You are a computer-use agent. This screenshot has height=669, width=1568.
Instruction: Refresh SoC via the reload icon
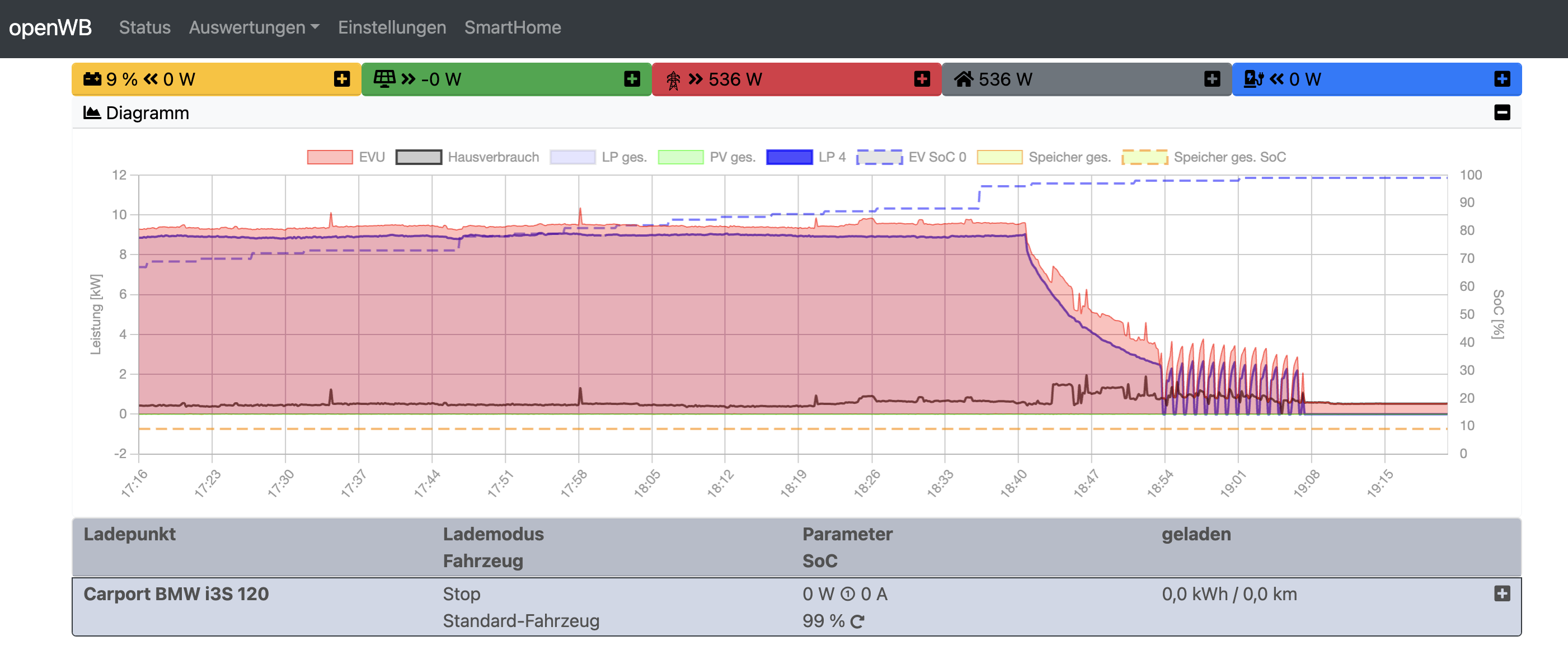pyautogui.click(x=857, y=621)
